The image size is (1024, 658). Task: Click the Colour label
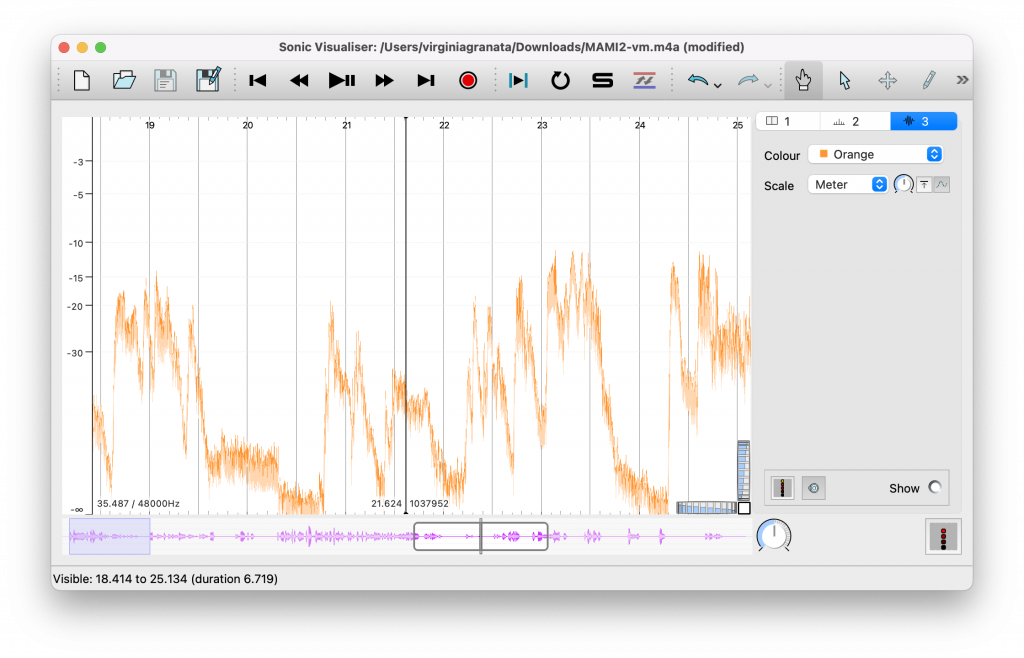(782, 155)
